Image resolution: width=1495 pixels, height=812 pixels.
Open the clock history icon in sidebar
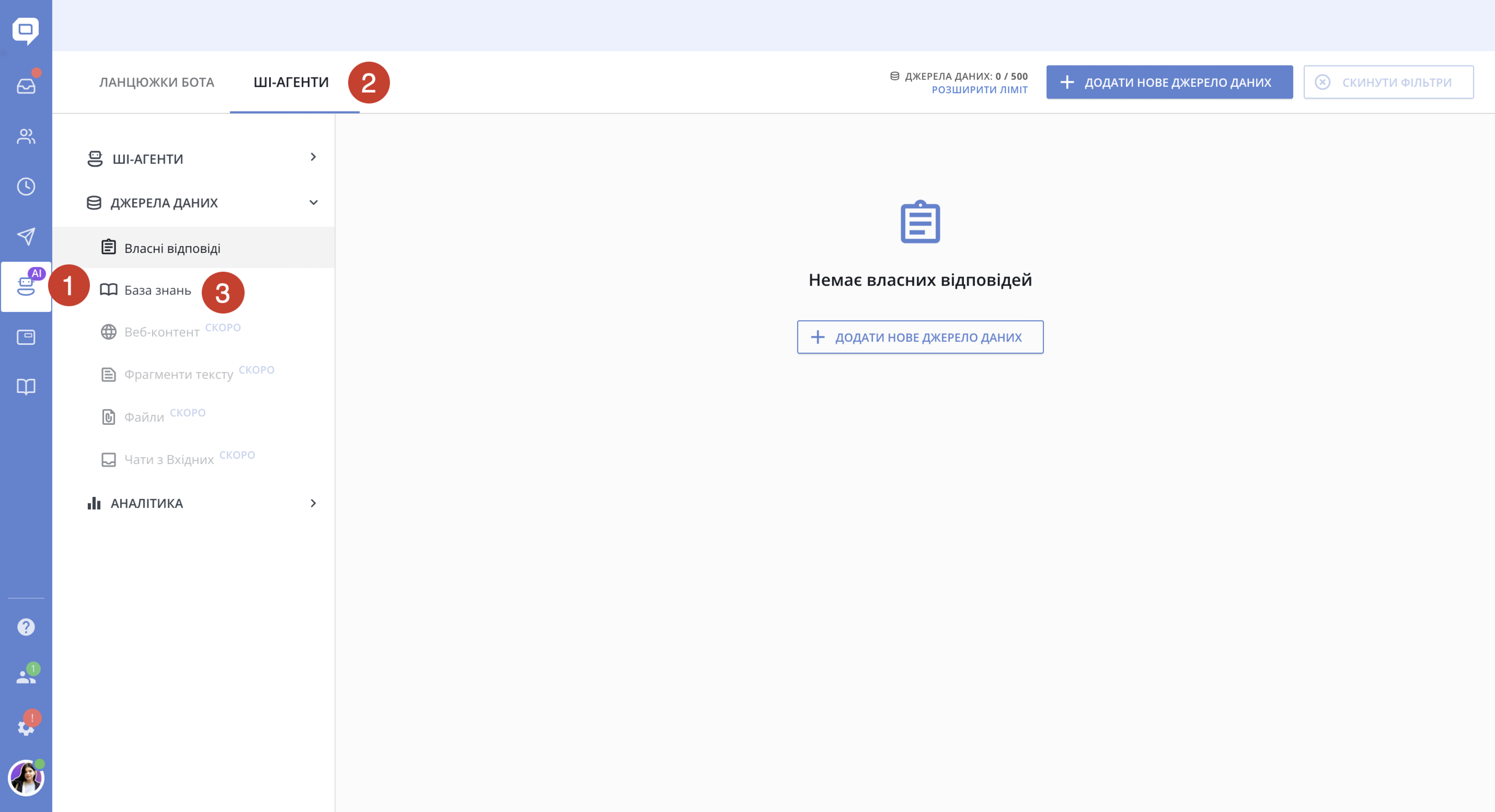pyautogui.click(x=26, y=186)
